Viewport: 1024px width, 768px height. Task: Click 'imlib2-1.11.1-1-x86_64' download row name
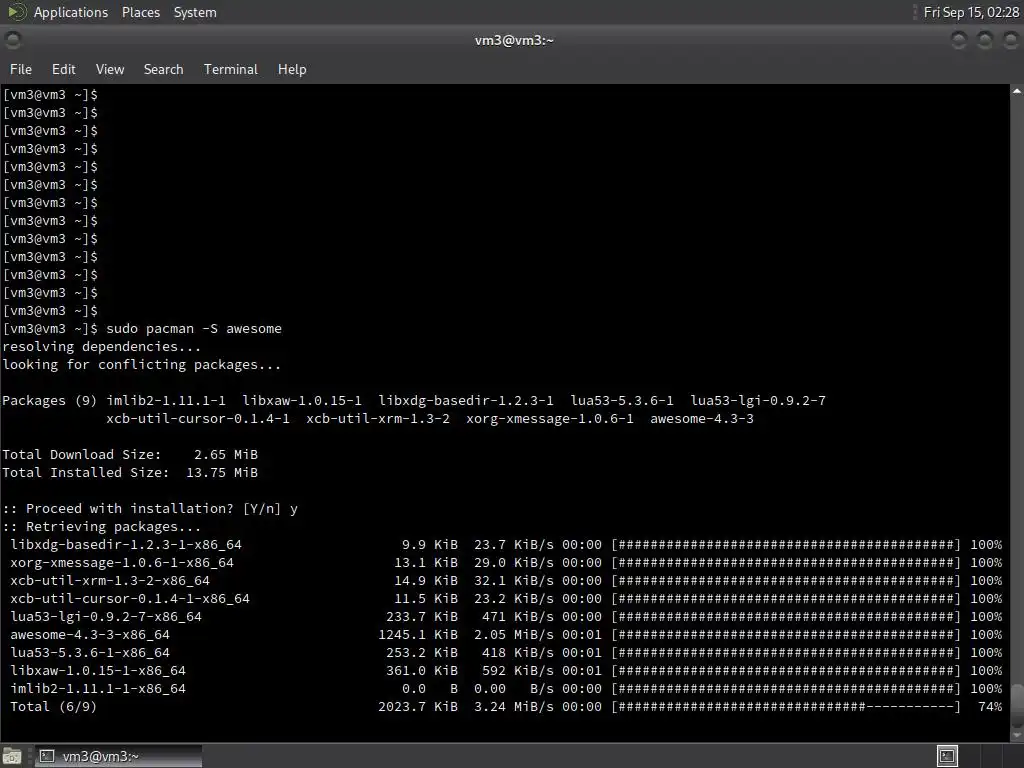click(98, 688)
